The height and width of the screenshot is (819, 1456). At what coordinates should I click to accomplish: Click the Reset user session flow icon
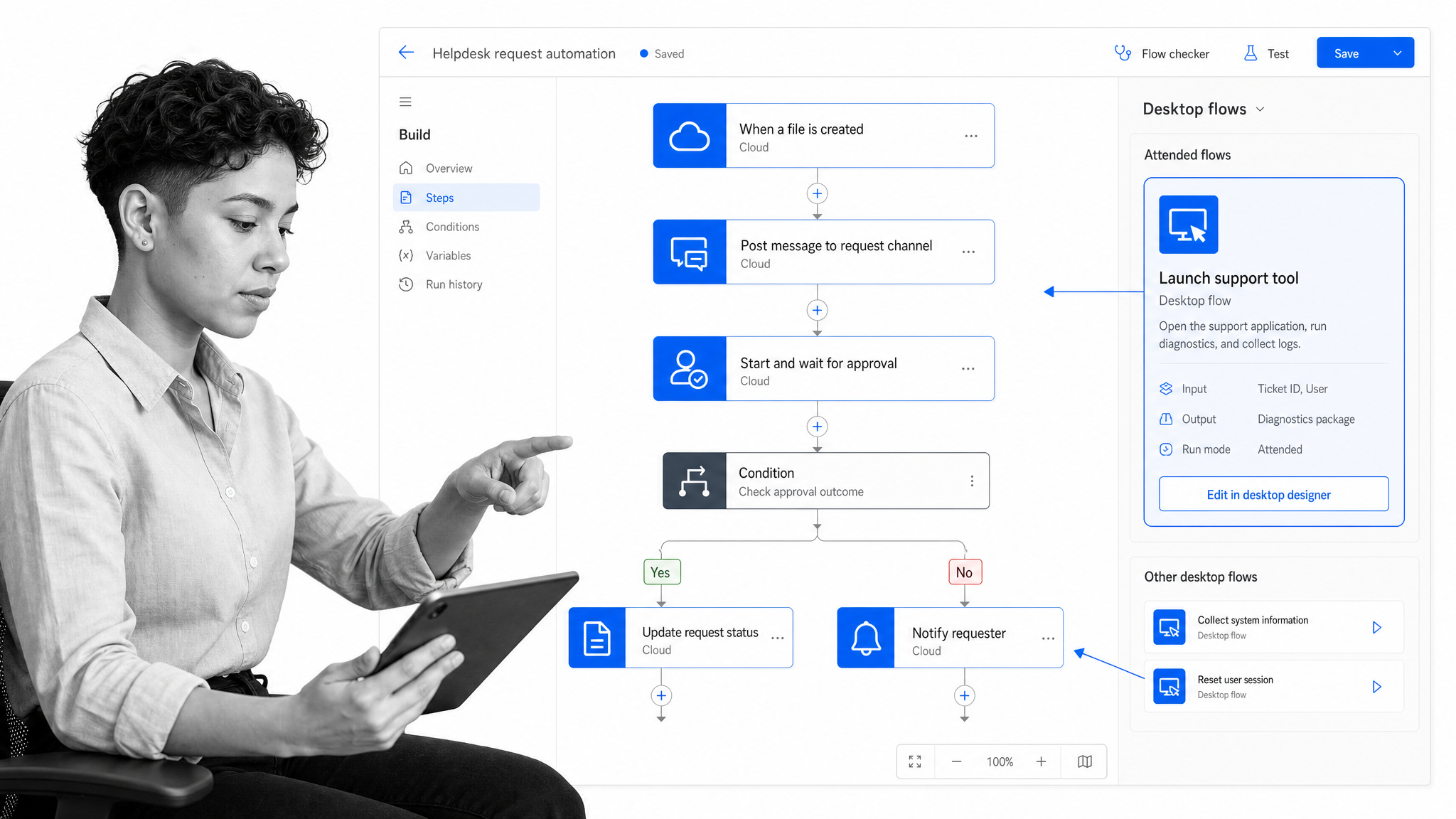coord(1169,686)
